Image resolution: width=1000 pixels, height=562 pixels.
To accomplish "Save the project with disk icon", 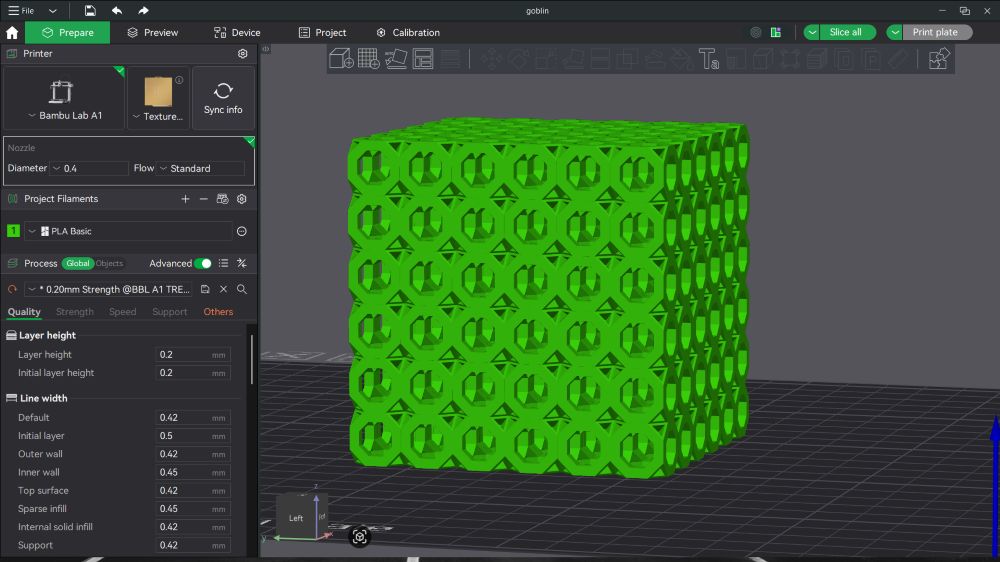I will [90, 10].
